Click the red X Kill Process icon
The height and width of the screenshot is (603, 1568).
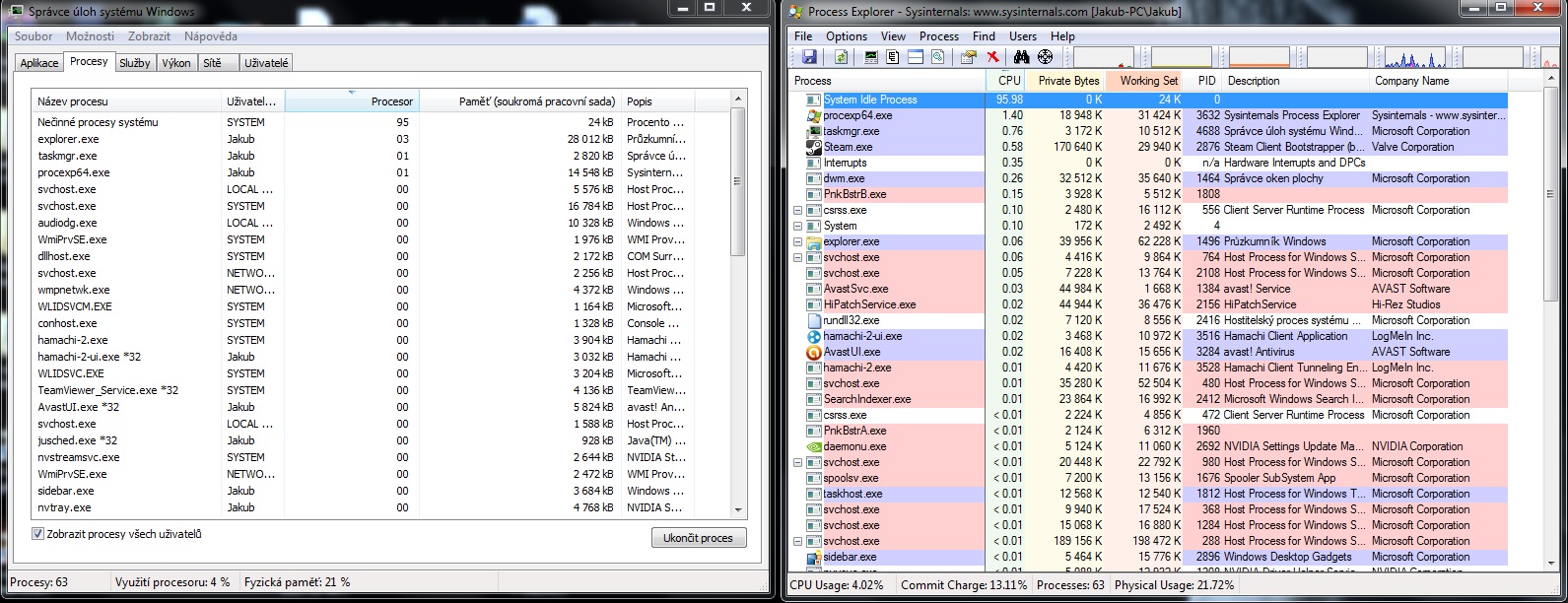point(993,57)
